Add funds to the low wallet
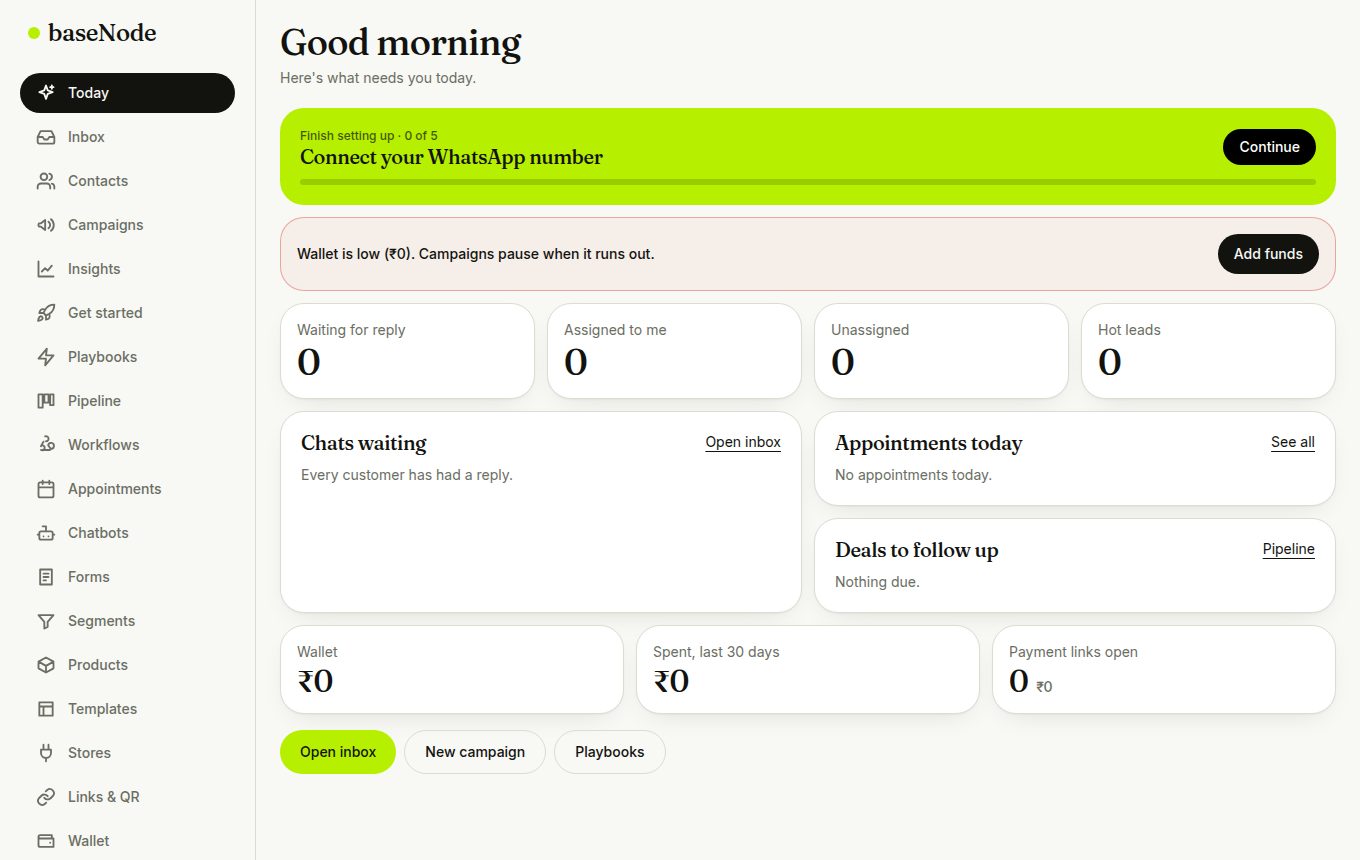Image resolution: width=1360 pixels, height=860 pixels. (x=1268, y=254)
